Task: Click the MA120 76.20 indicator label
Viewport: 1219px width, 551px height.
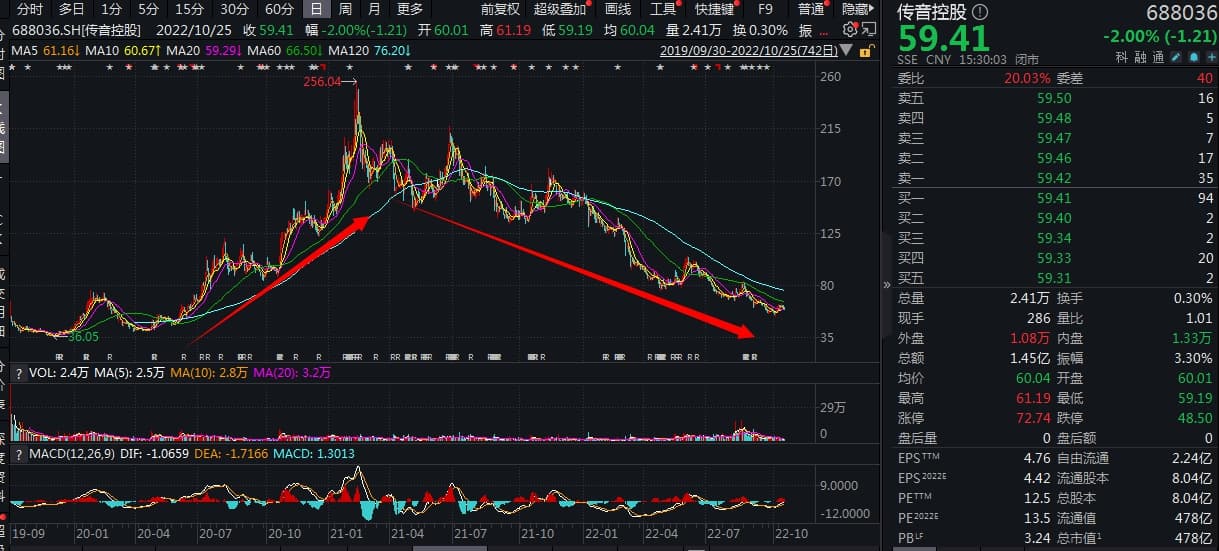Action: point(371,50)
